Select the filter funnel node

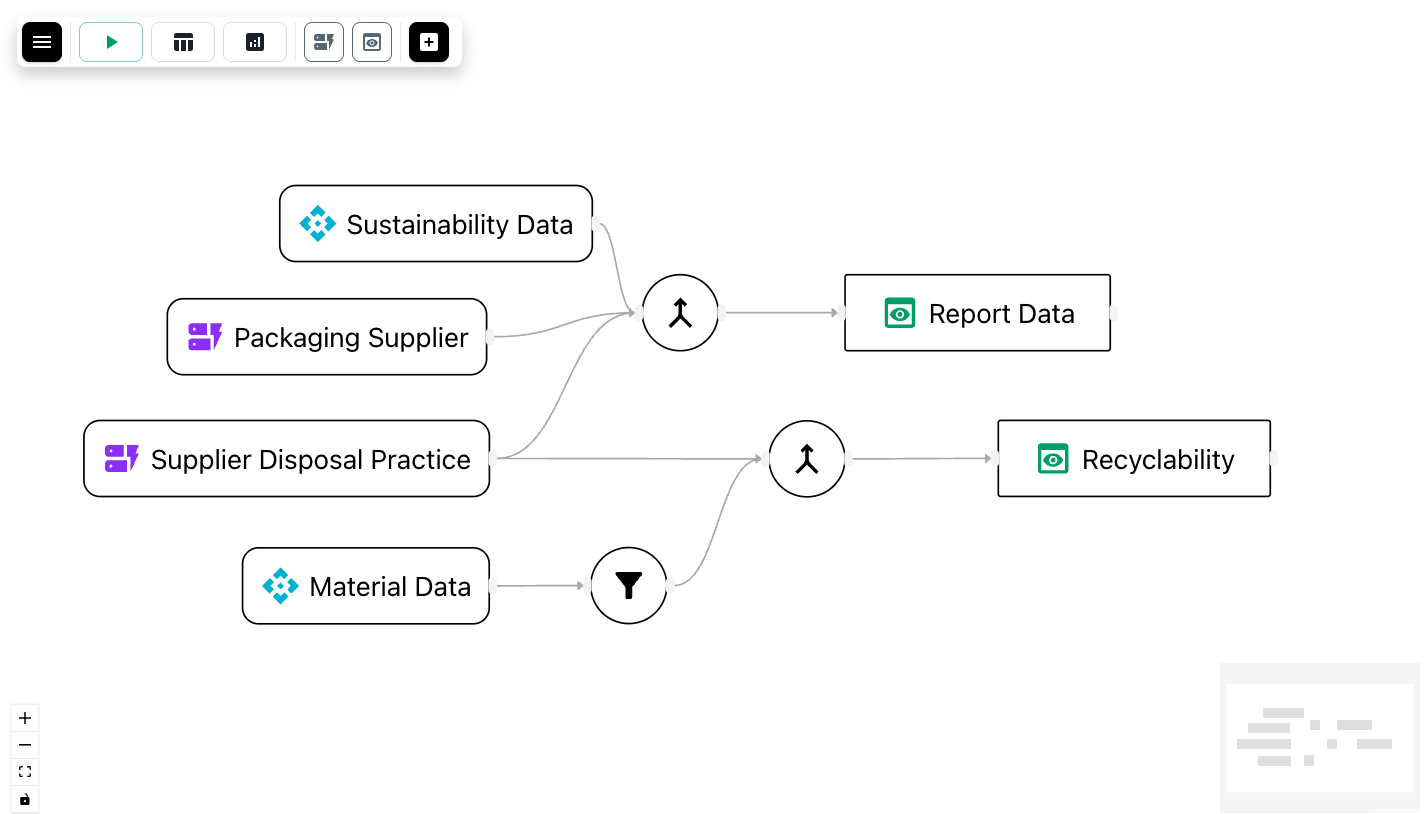coord(629,586)
